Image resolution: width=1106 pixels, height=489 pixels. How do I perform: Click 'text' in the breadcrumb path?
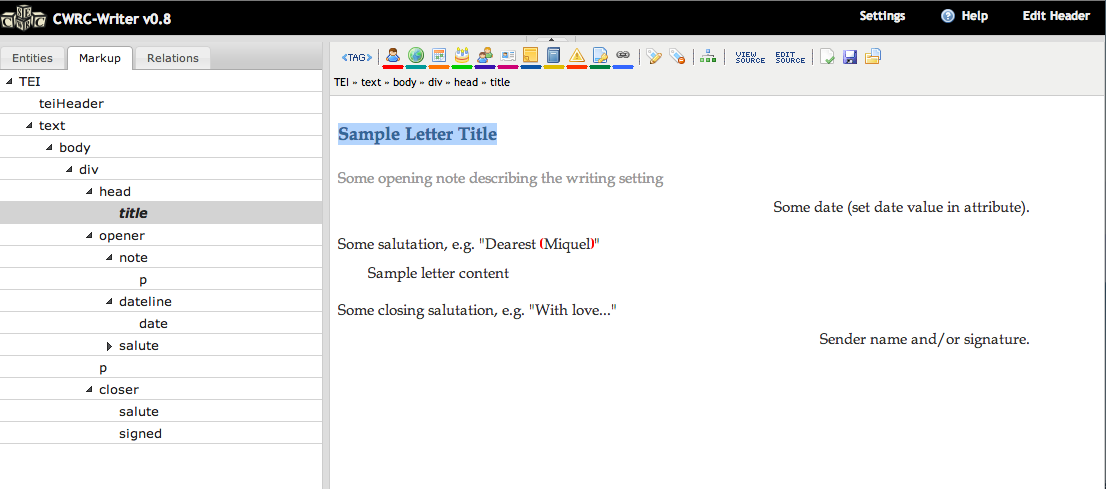[x=371, y=82]
